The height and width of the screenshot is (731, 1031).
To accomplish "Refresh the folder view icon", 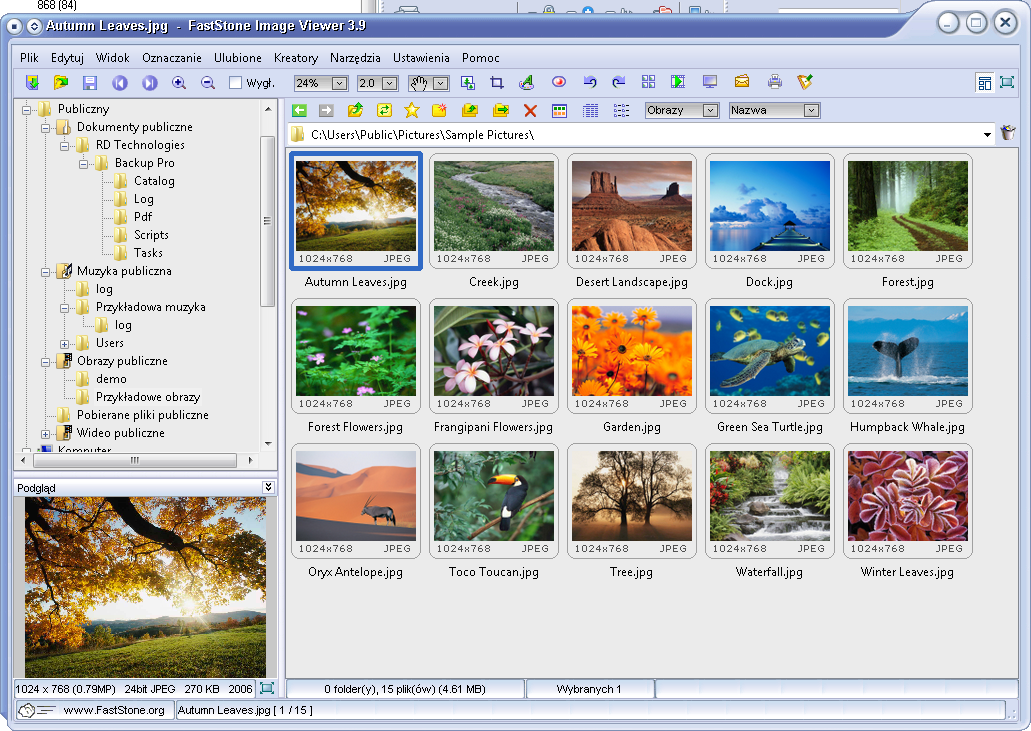I will coord(384,110).
